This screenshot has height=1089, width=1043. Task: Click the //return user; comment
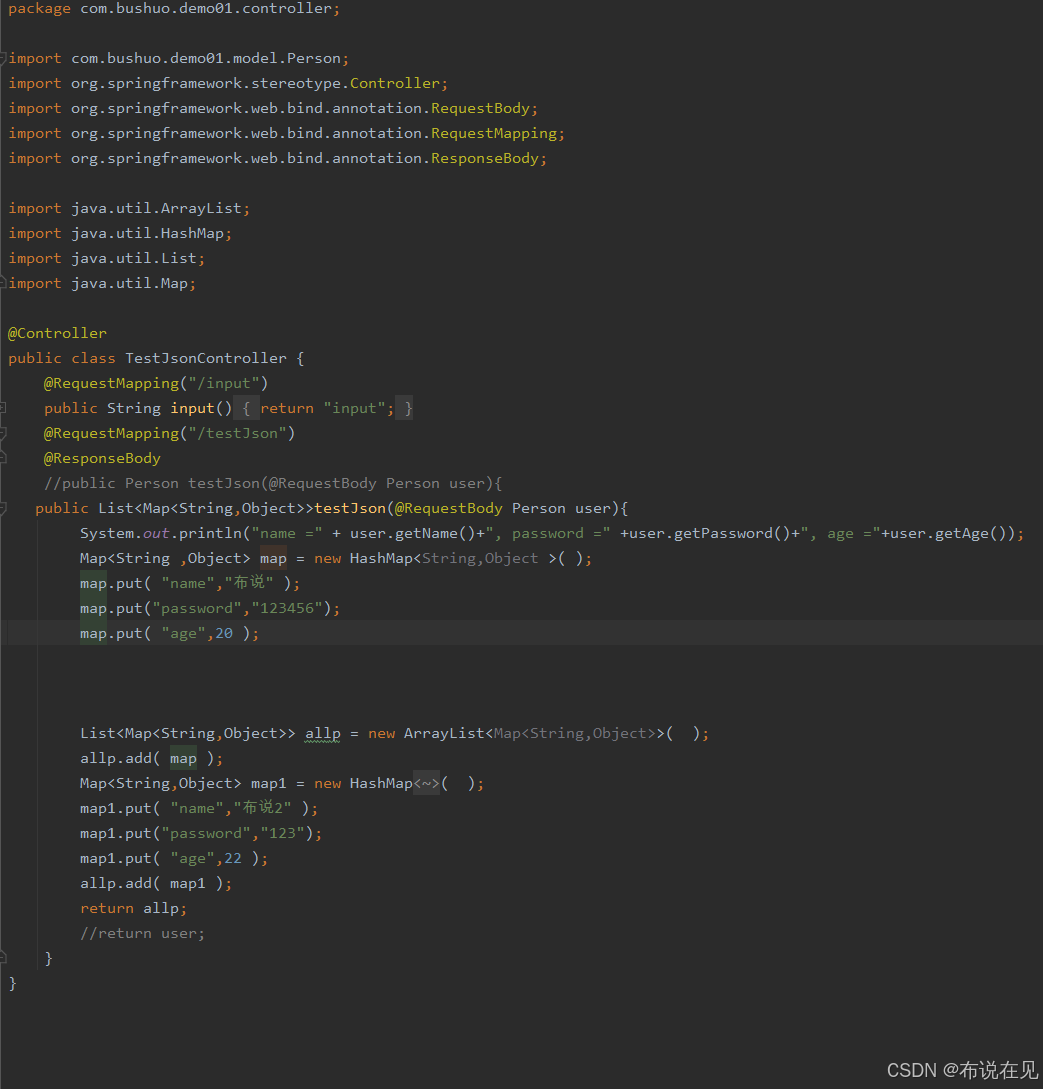coord(142,933)
